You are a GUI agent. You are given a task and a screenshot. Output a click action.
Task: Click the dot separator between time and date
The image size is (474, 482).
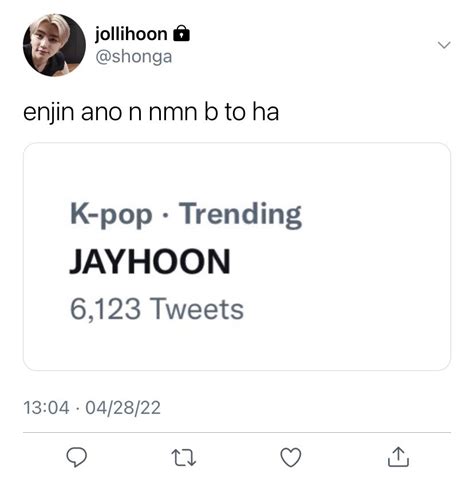(77, 408)
